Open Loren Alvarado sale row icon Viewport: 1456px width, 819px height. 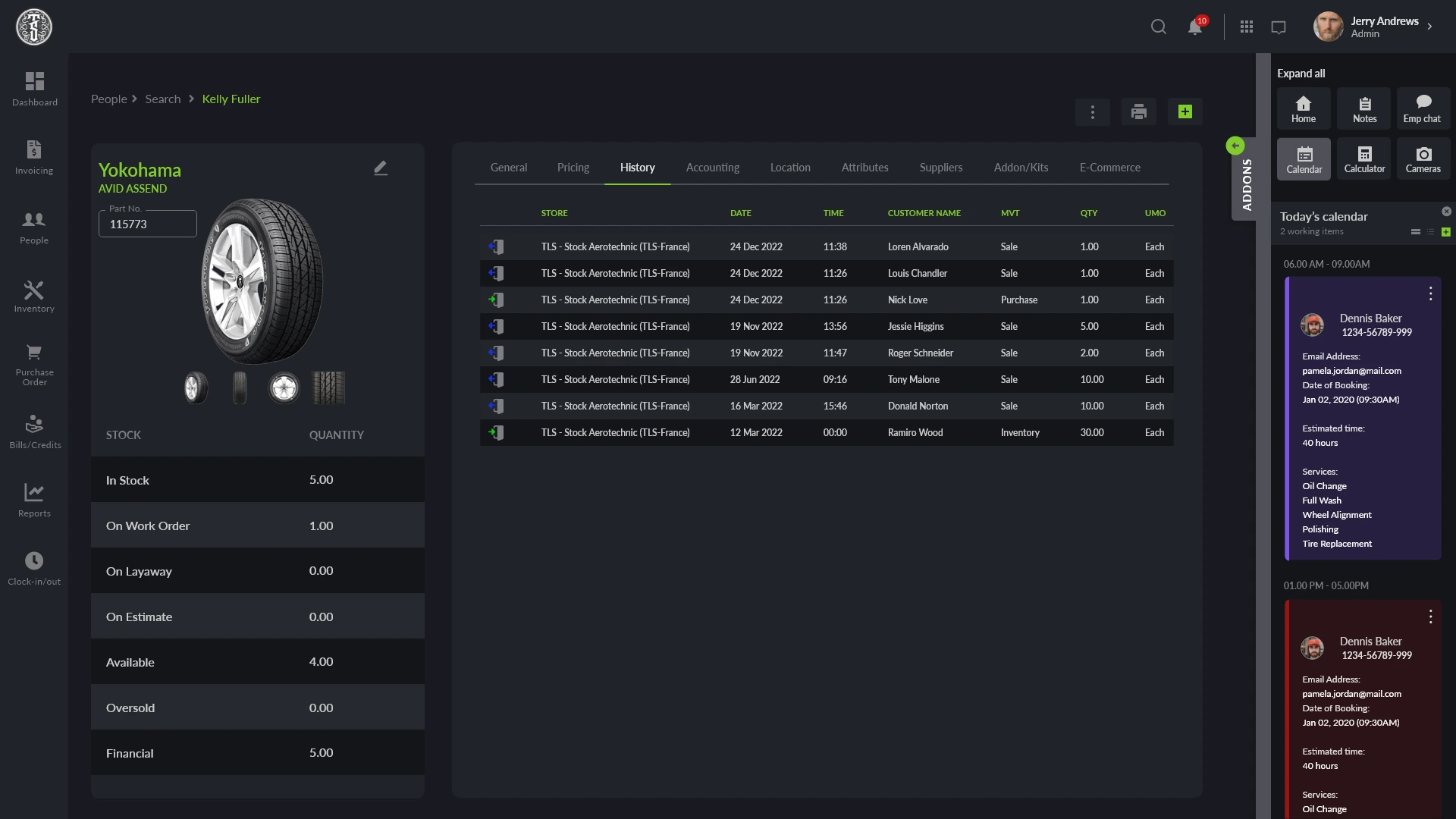(x=496, y=246)
